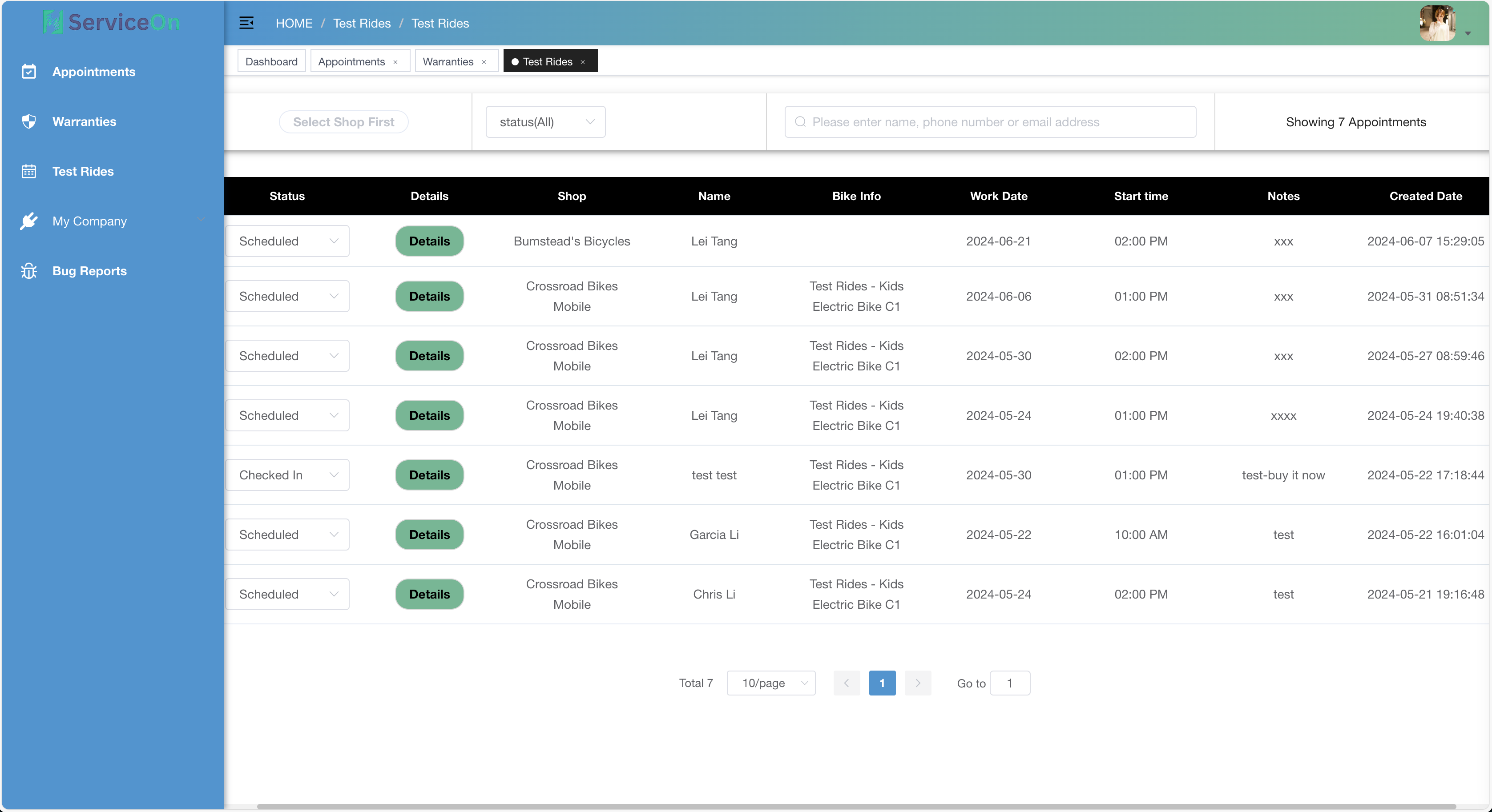Click the Warranties shield sidebar icon
The width and height of the screenshot is (1492, 812).
(x=28, y=122)
